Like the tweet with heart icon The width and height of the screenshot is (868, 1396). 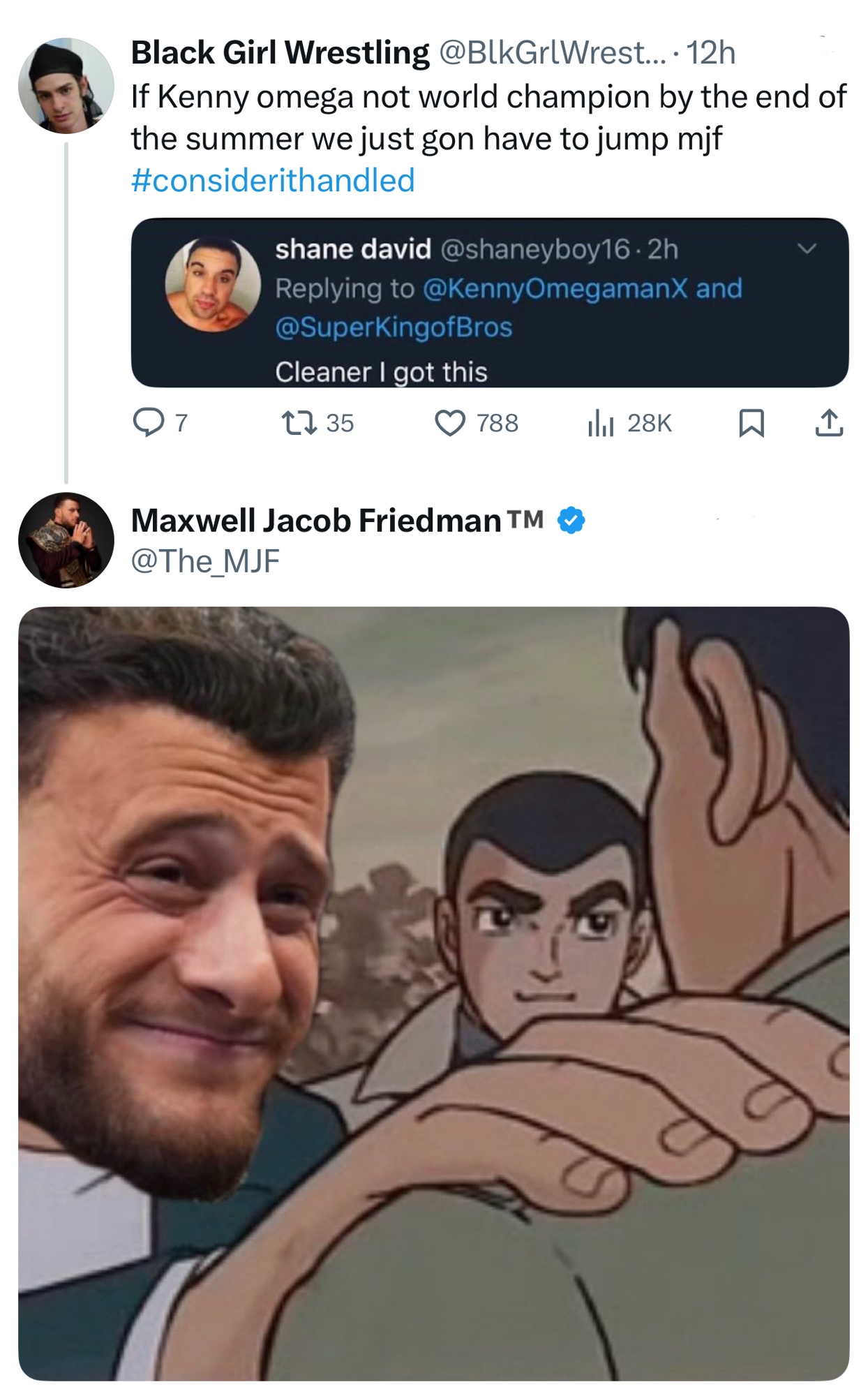[450, 422]
